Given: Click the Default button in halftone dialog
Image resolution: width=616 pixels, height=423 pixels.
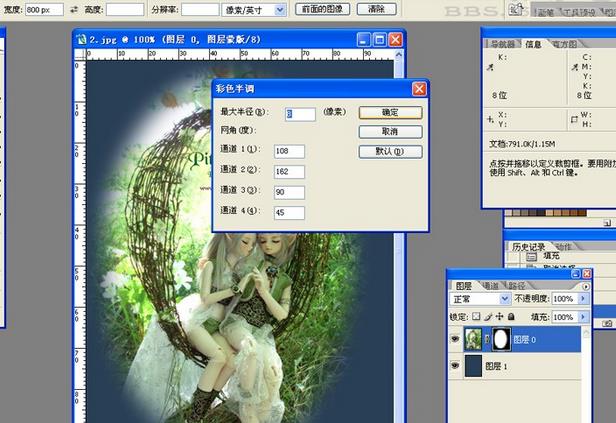Looking at the screenshot, I should coord(390,152).
